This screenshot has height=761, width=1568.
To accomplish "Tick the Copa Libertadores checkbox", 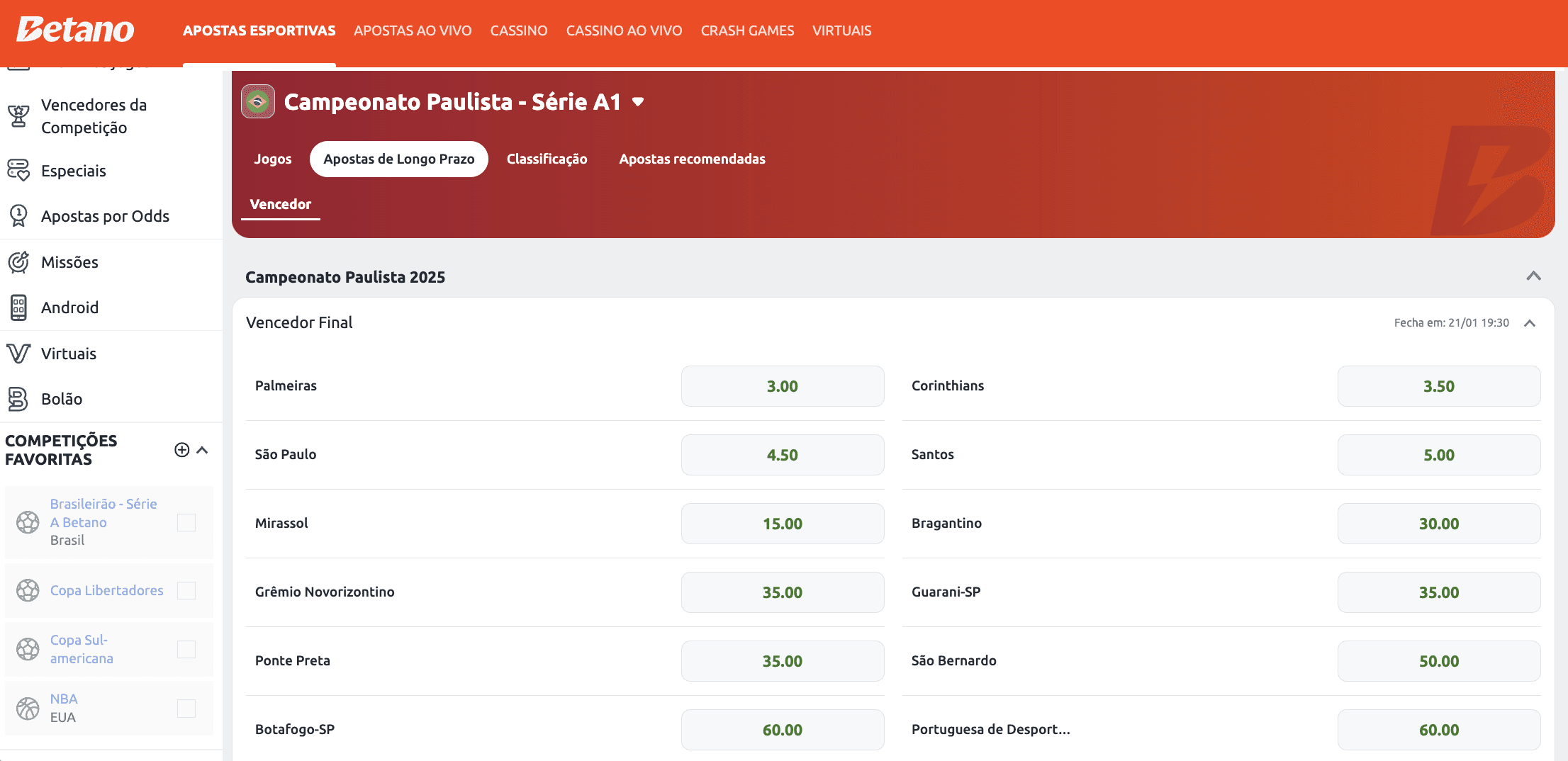I will [x=186, y=590].
